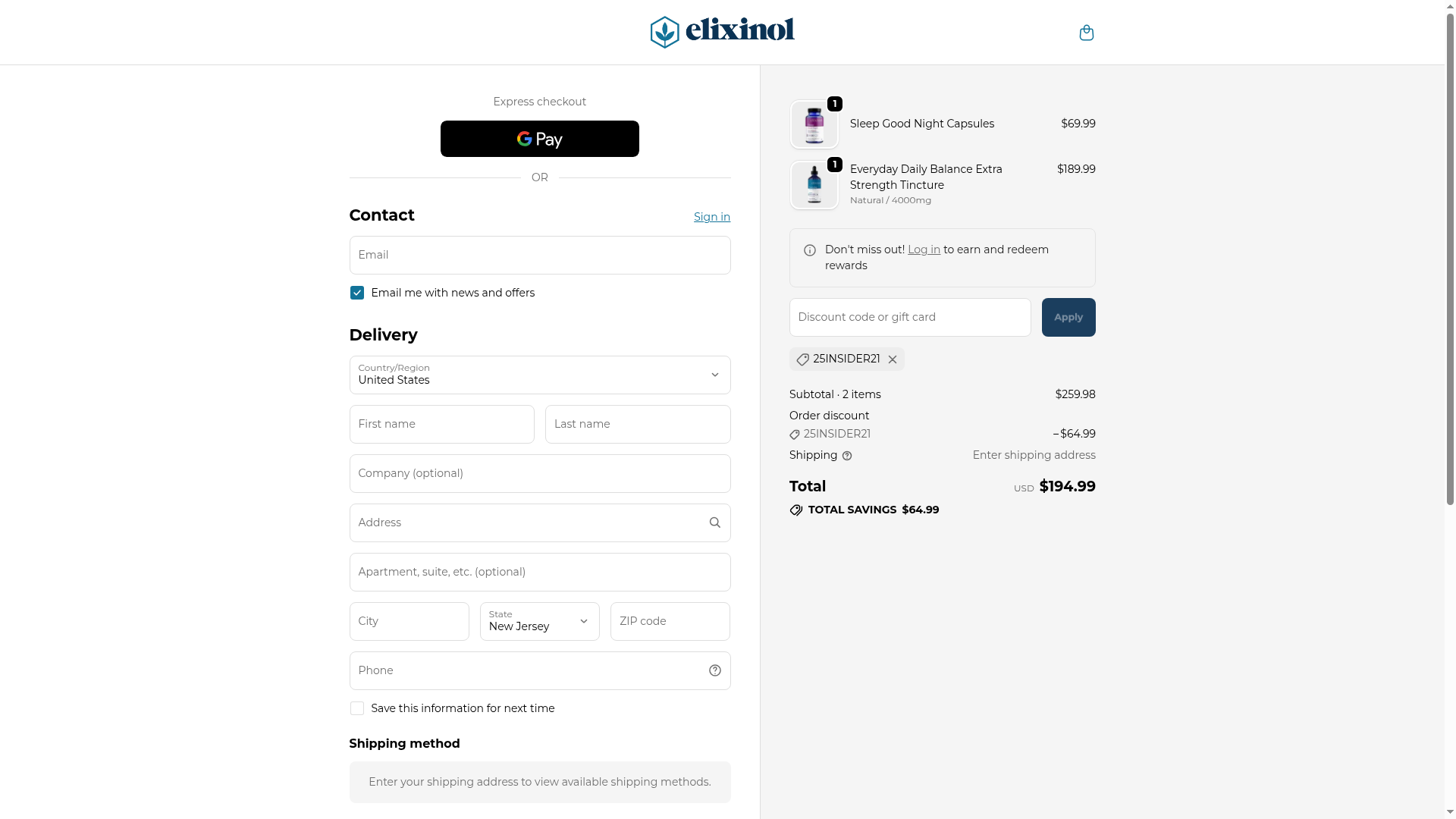This screenshot has width=1456, height=819.
Task: Click the address search magnifier icon
Action: coord(714,522)
